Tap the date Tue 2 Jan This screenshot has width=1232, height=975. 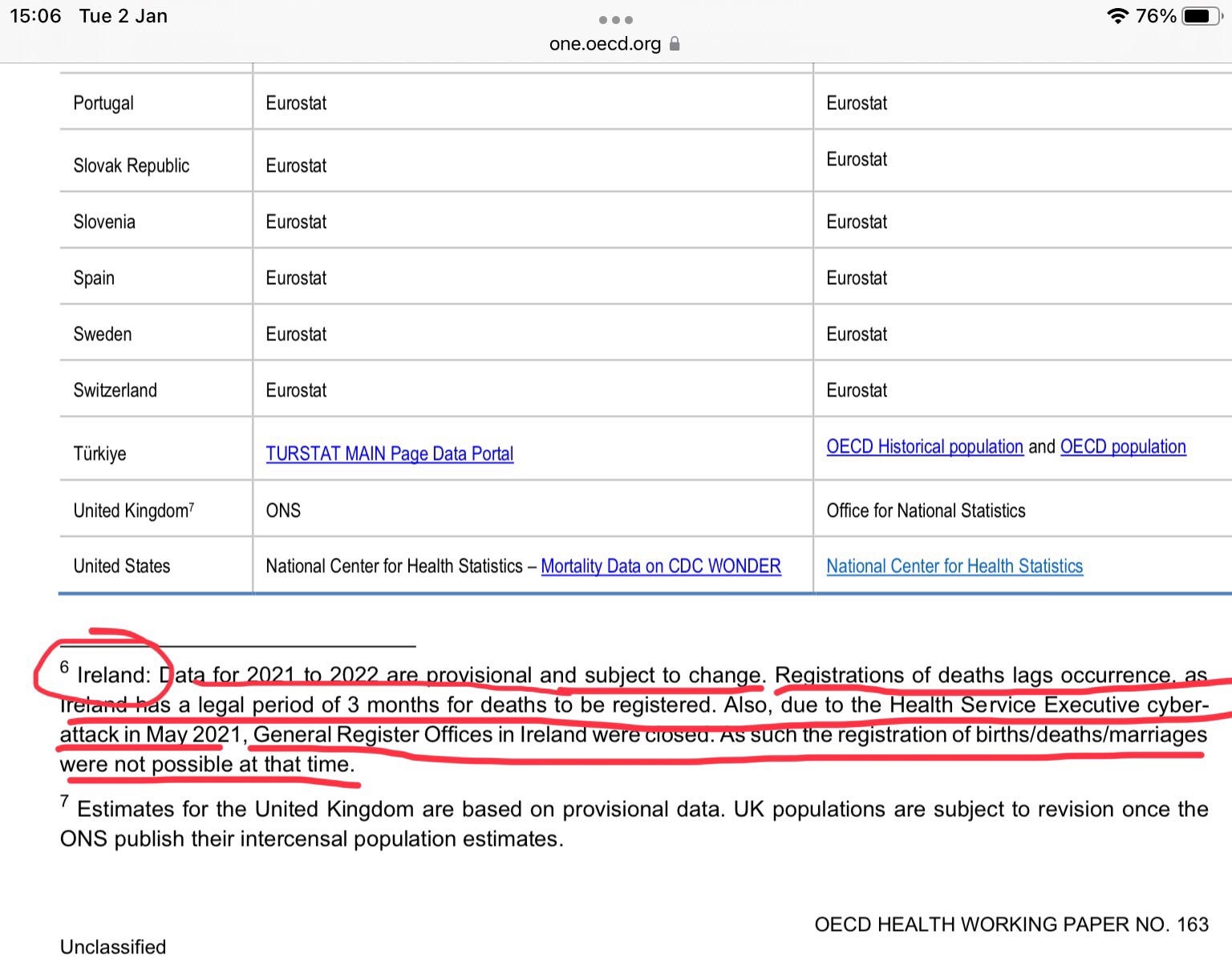pyautogui.click(x=124, y=16)
